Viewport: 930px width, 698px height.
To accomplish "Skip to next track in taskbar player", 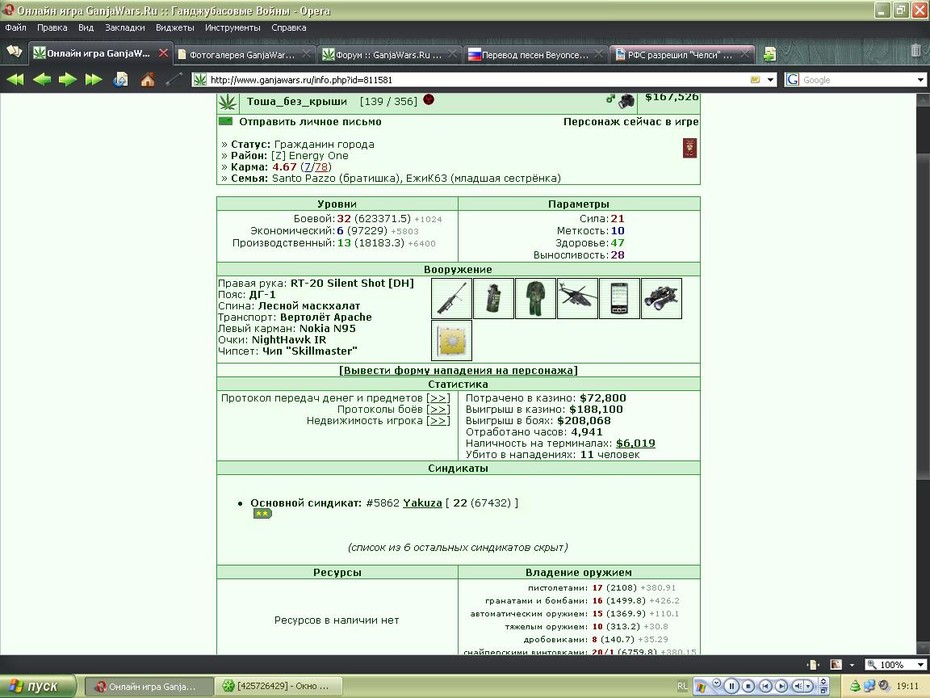I will 781,686.
